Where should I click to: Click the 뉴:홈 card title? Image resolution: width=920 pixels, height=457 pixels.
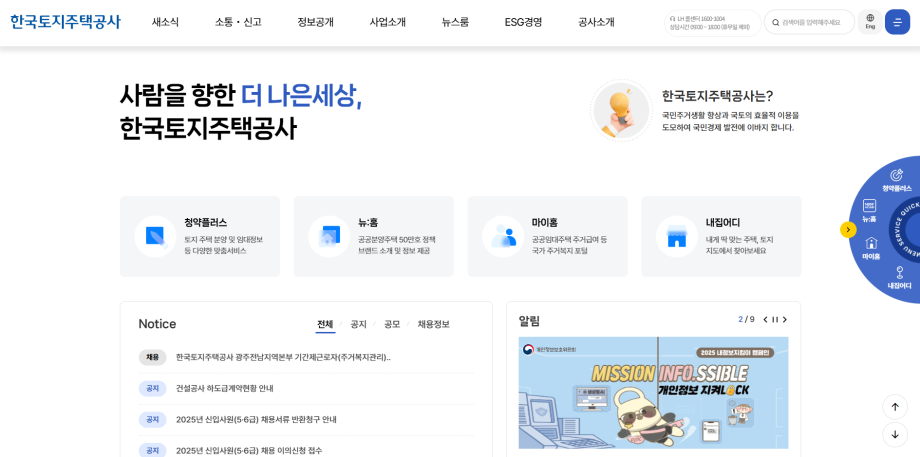[368, 223]
